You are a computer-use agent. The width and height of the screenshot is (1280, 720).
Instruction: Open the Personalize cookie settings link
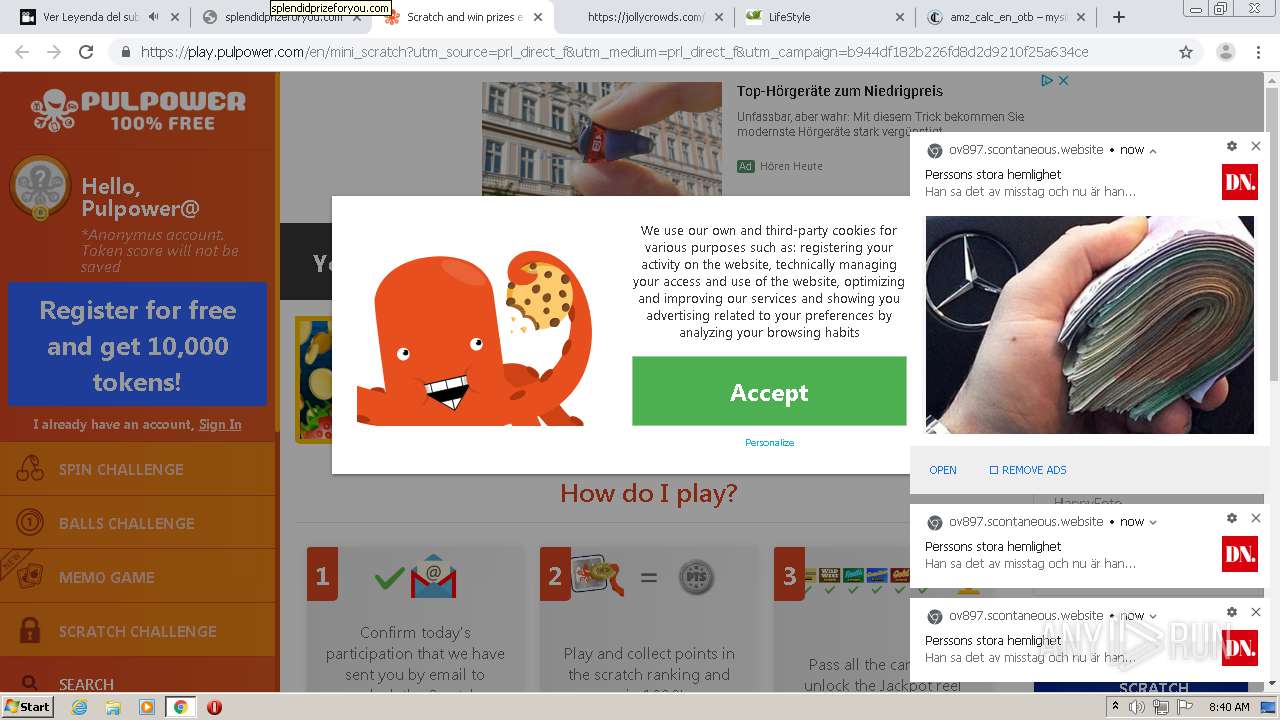[769, 442]
